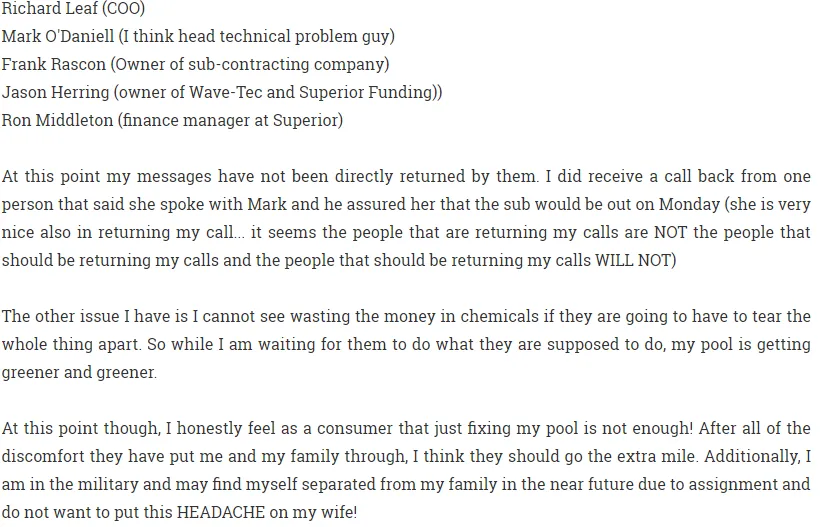Click the name Richard Leaf (COO)
Viewport: 825px width, 527px height.
[73, 8]
